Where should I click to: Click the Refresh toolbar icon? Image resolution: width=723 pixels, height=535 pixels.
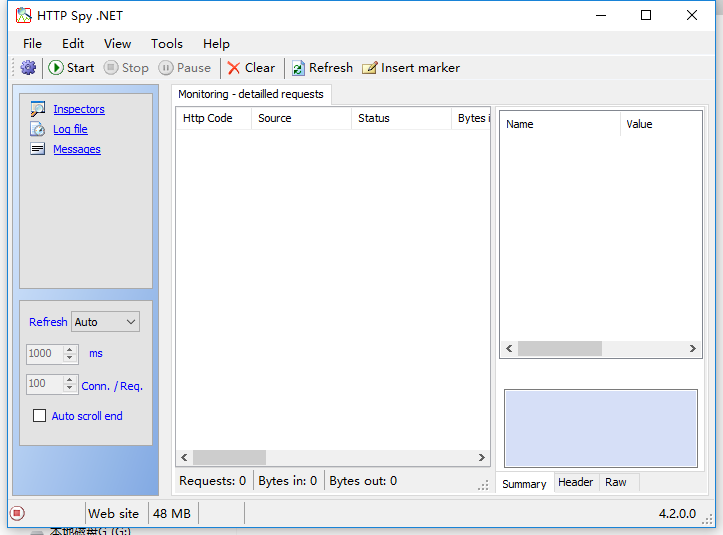(x=298, y=68)
